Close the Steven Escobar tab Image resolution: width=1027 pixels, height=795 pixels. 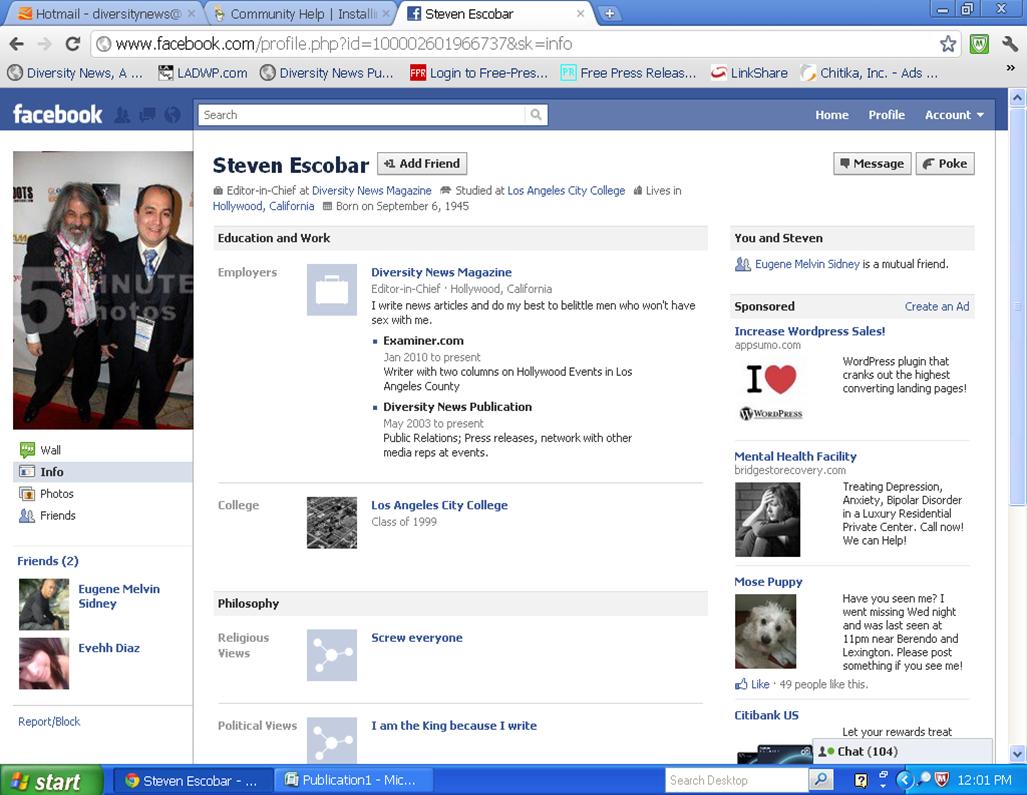pos(580,13)
